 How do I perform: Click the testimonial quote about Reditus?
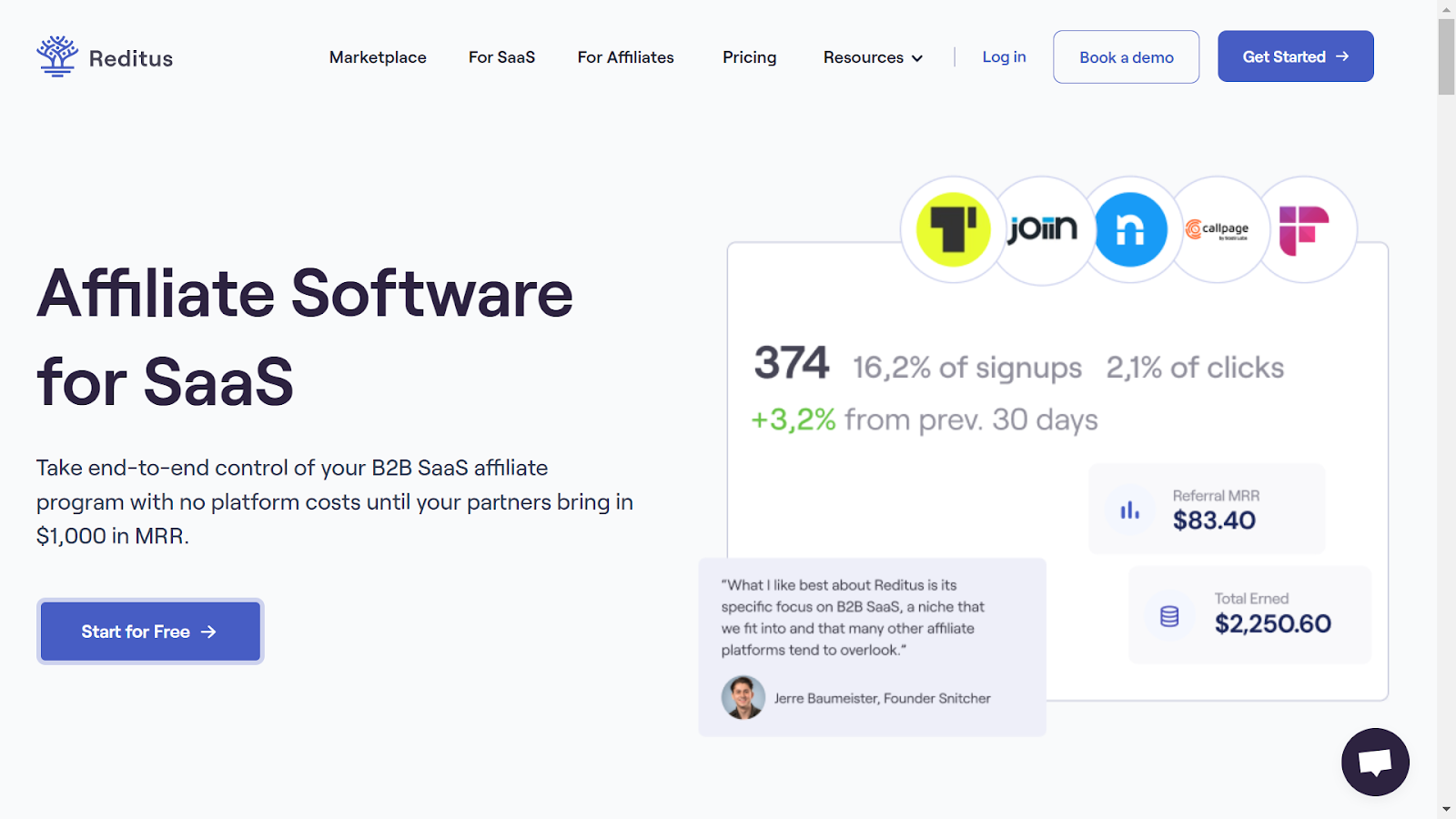point(853,617)
